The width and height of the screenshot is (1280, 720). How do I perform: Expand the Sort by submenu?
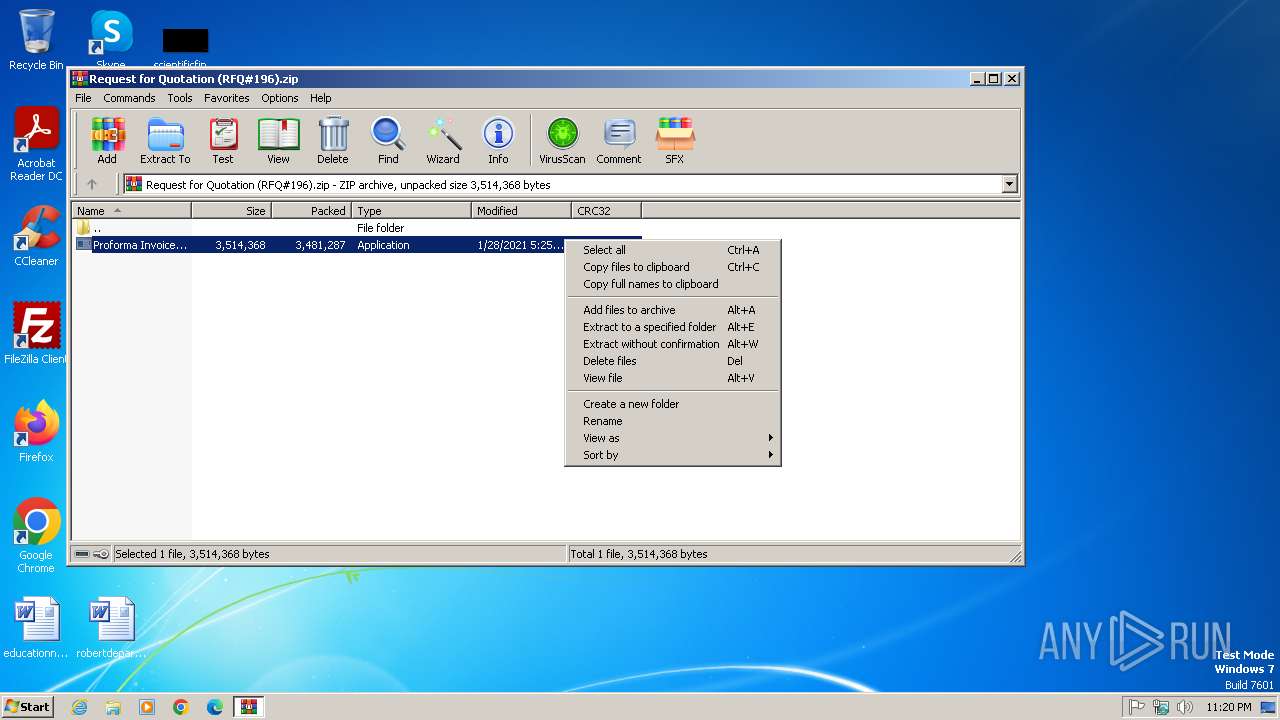[673, 455]
